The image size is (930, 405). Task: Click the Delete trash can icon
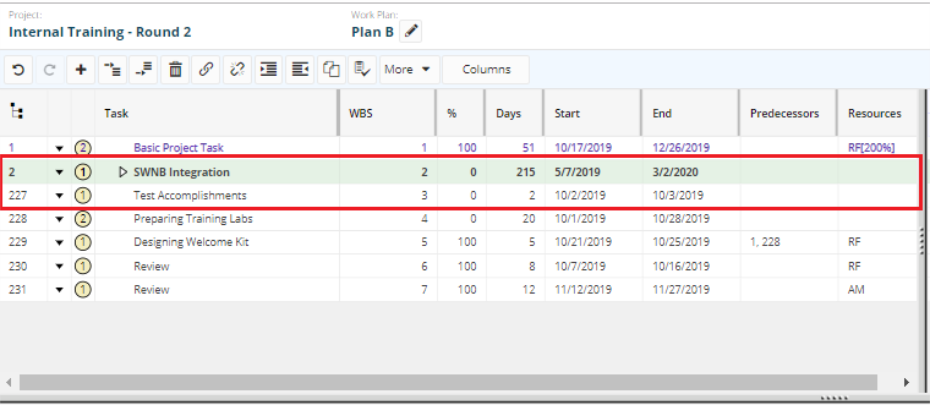[175, 70]
